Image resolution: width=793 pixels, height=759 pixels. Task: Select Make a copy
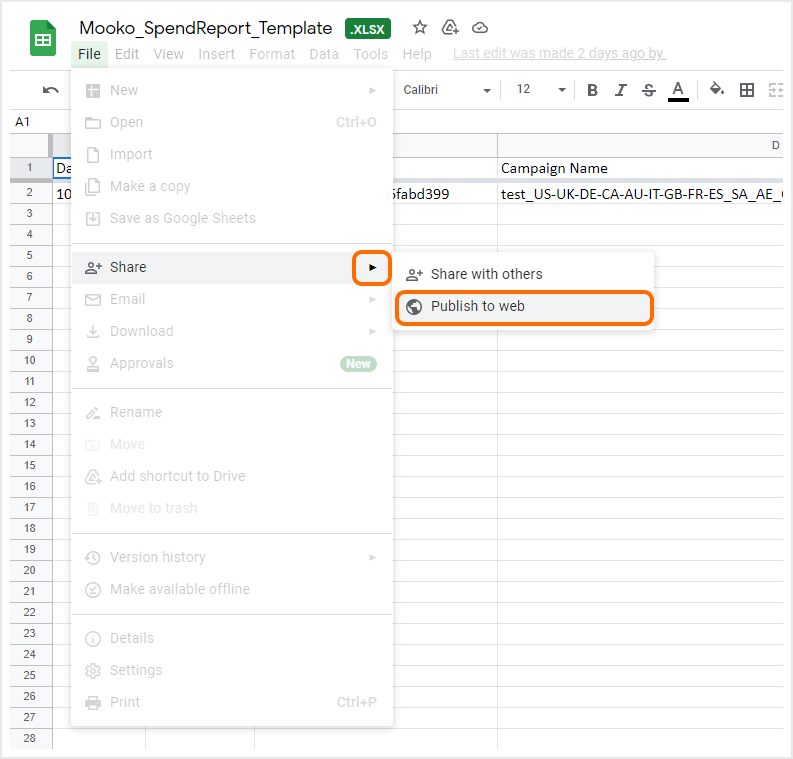click(232, 187)
